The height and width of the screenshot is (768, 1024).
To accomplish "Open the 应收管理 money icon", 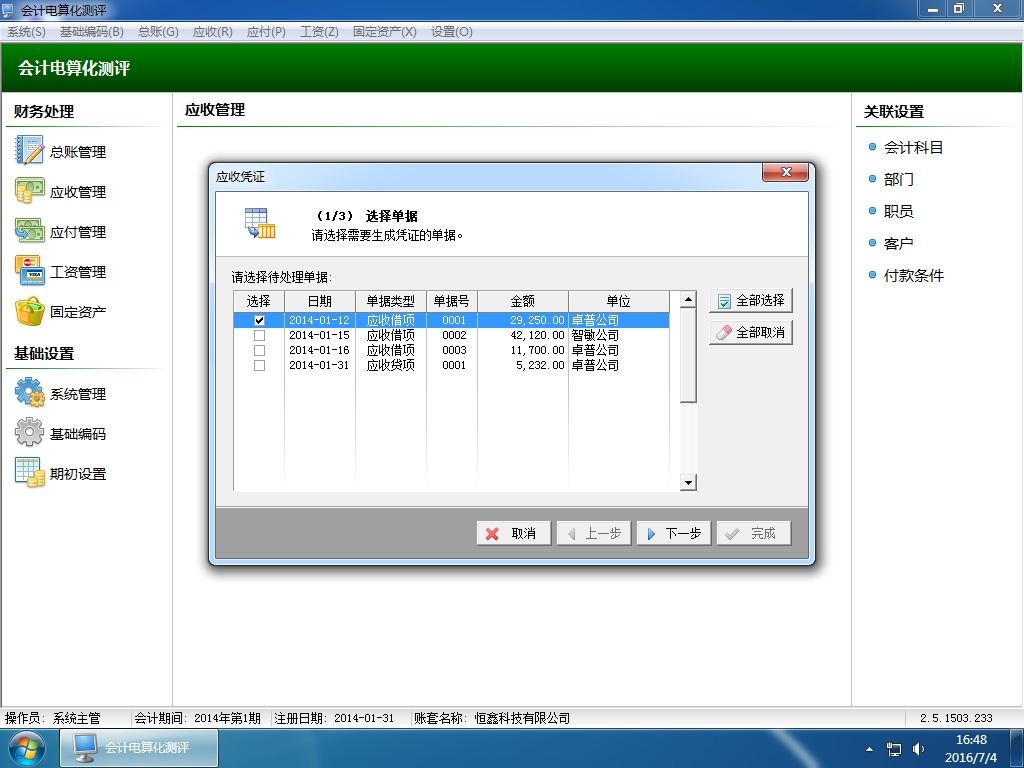I will pyautogui.click(x=29, y=191).
